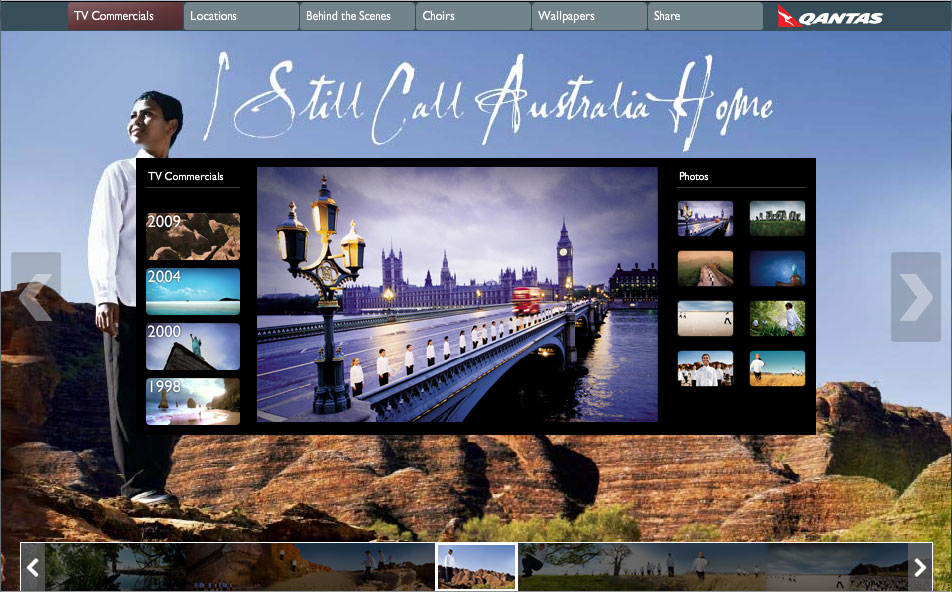The image size is (952, 592).
Task: Move filmstrip right with bottom right arrow
Action: [x=920, y=567]
